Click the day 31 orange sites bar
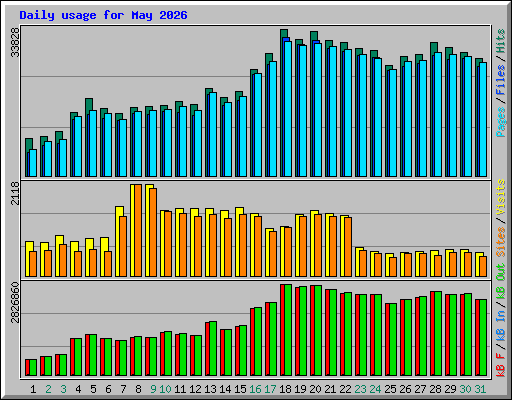Image resolution: width=512 pixels, height=400 pixels. (483, 266)
